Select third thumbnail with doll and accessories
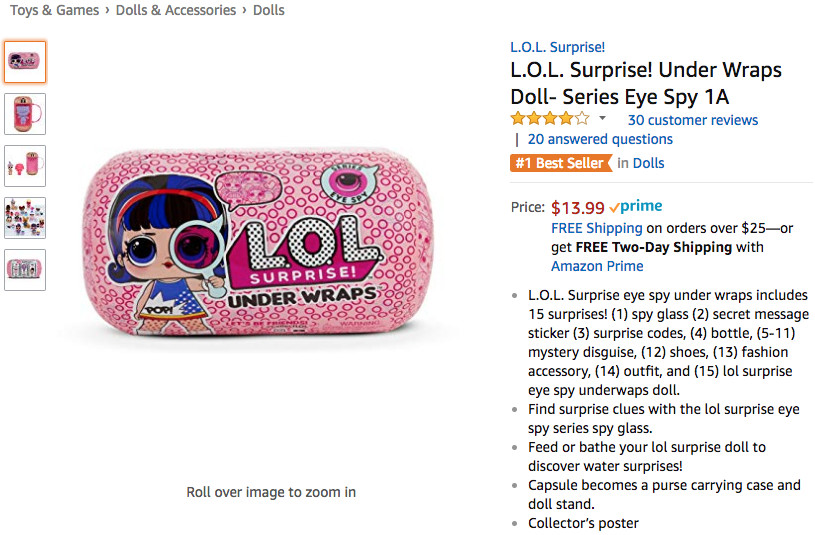Screen dimensions: 815x535 pos(25,166)
